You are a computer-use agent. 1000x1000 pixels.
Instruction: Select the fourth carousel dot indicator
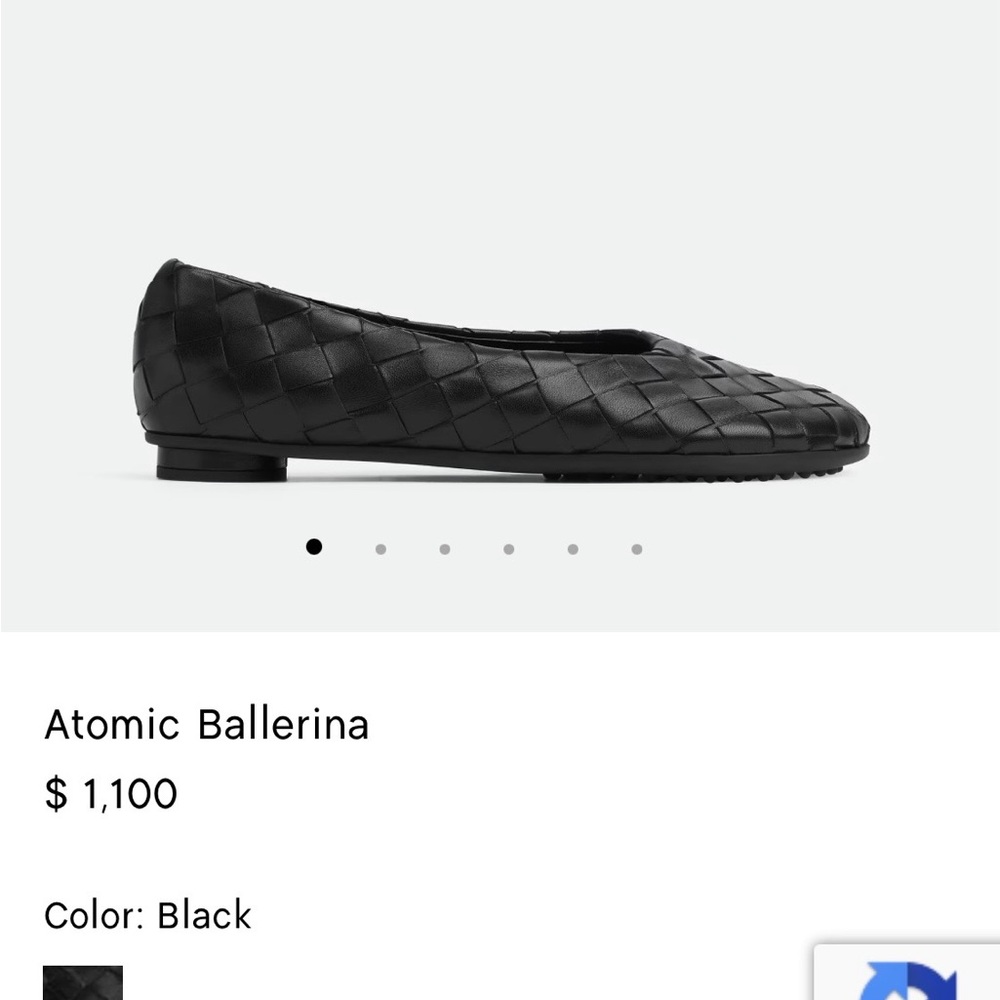point(508,547)
